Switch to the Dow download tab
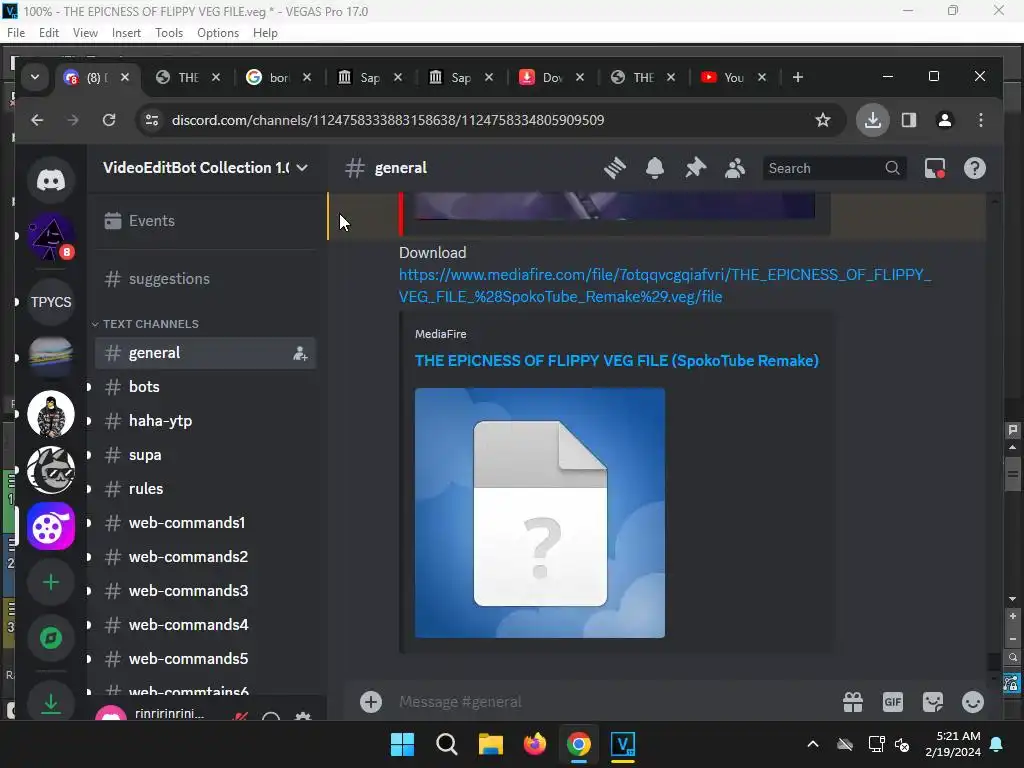Image resolution: width=1024 pixels, height=768 pixels. [551, 77]
